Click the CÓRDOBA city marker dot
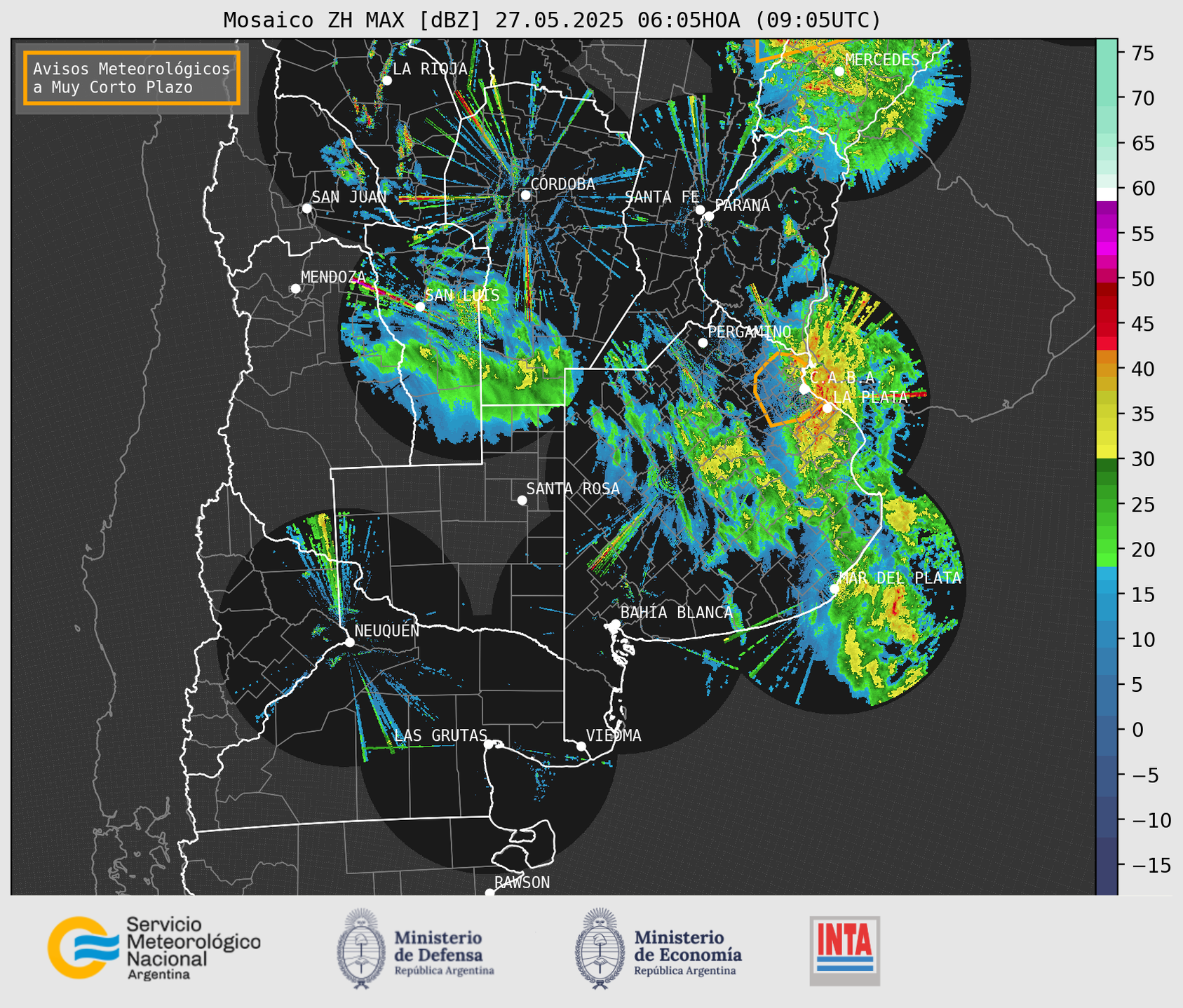The width and height of the screenshot is (1183, 1008). click(x=525, y=195)
